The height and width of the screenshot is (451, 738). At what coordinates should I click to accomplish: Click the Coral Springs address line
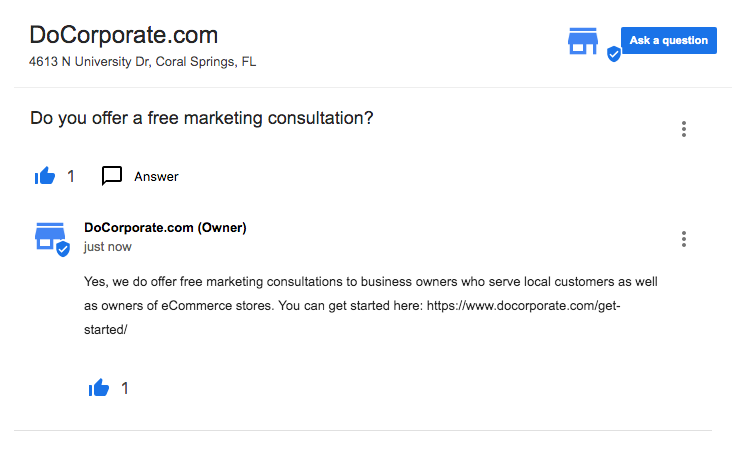[x=143, y=62]
